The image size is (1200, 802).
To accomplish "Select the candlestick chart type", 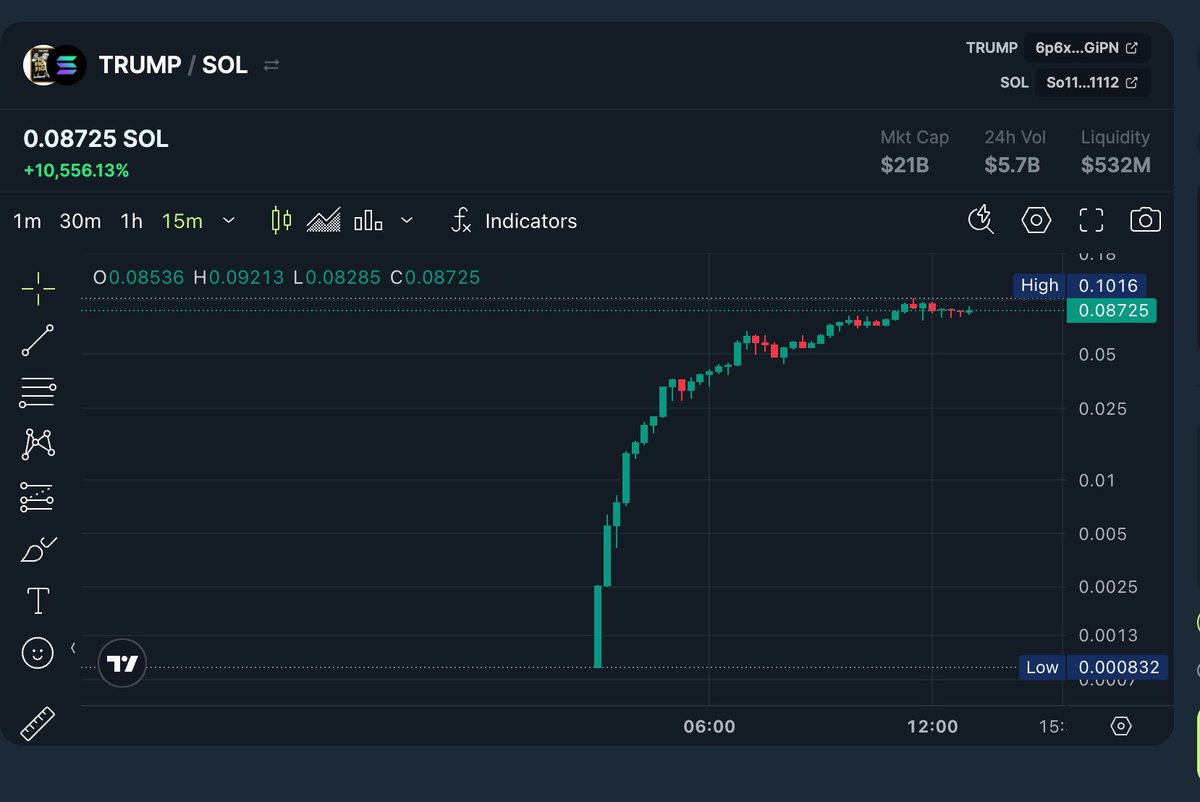I will [282, 220].
